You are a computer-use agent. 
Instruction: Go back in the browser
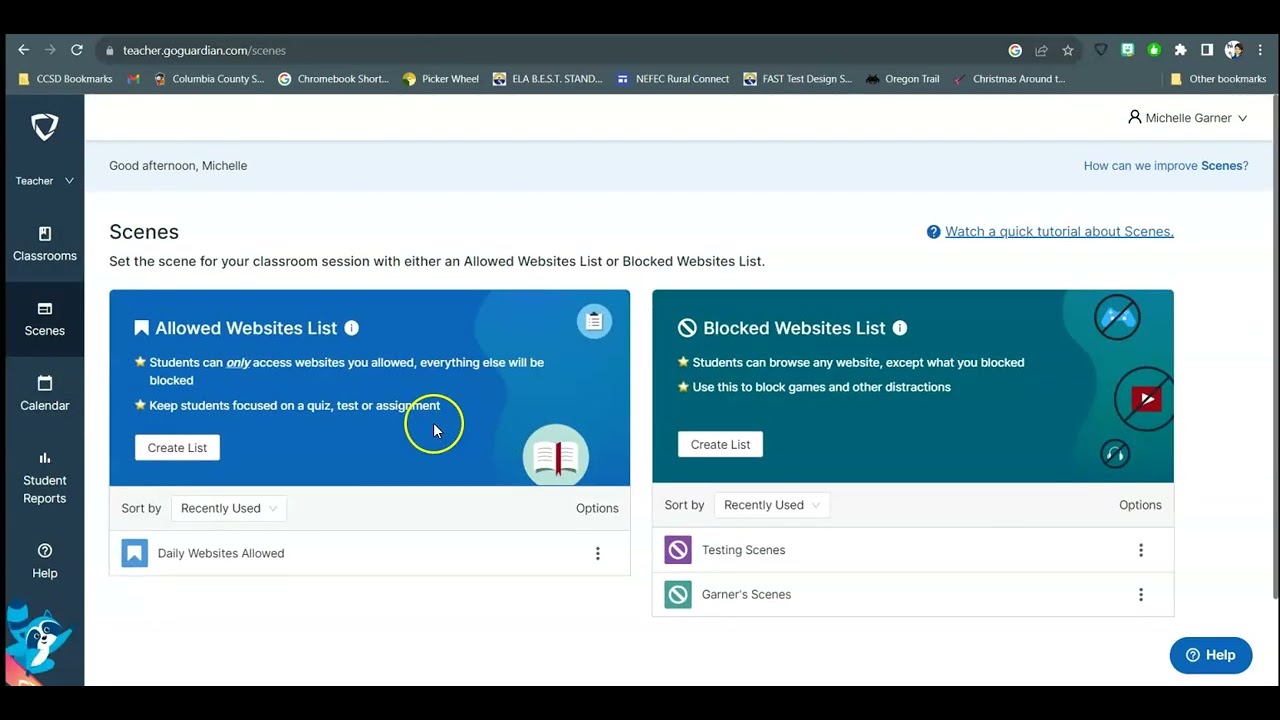(x=24, y=50)
